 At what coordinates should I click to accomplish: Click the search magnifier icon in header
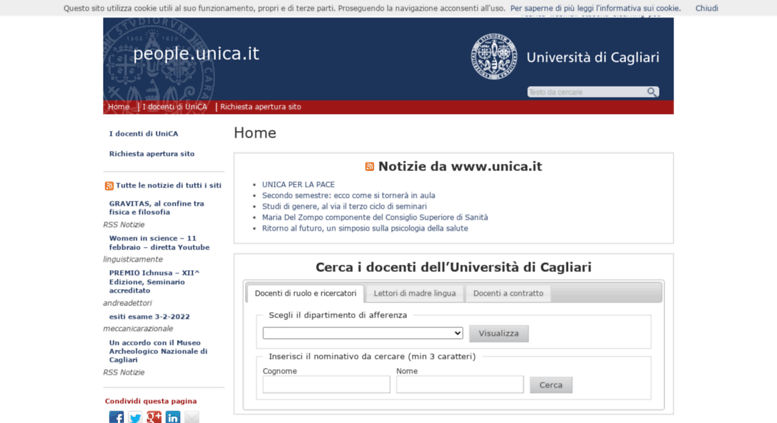point(652,92)
